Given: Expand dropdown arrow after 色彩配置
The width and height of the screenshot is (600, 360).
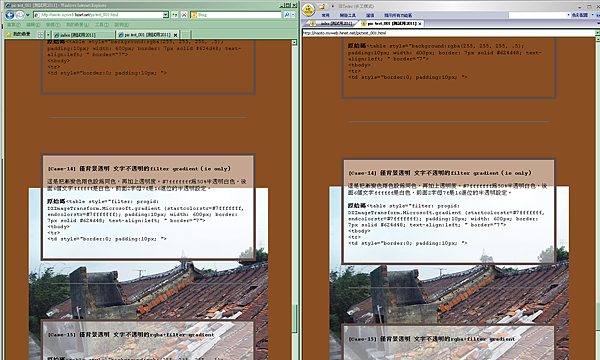Looking at the screenshot, I should pos(593,15).
